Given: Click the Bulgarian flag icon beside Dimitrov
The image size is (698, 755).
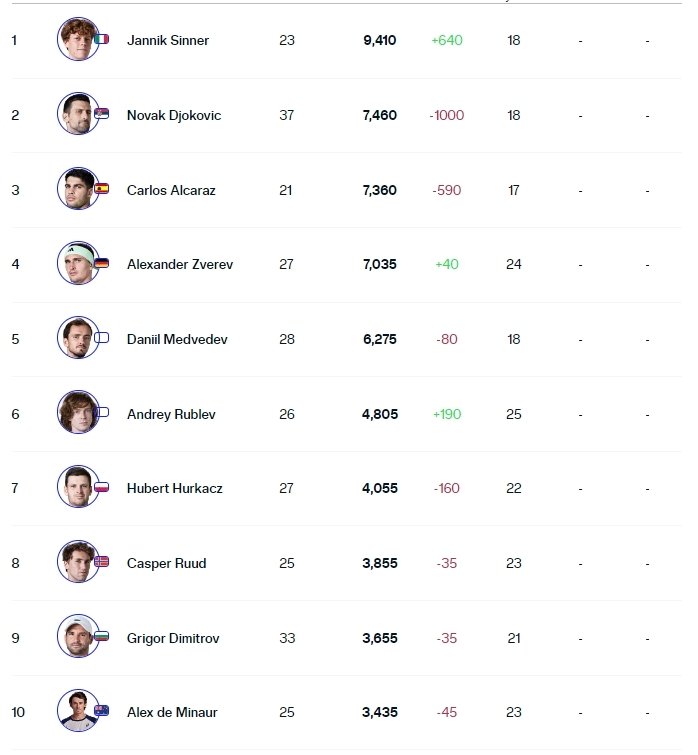Looking at the screenshot, I should click(102, 637).
